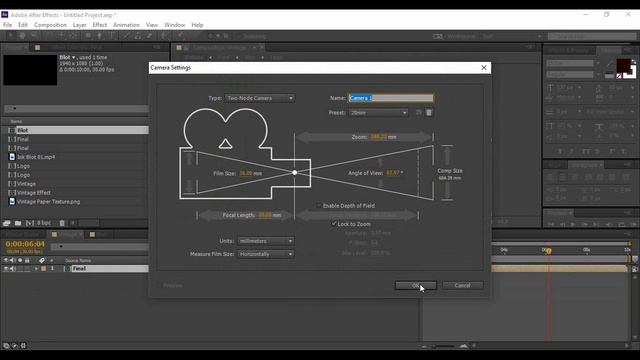This screenshot has height=360, width=640.
Task: Create a new folder in Project panel
Action: 18,223
